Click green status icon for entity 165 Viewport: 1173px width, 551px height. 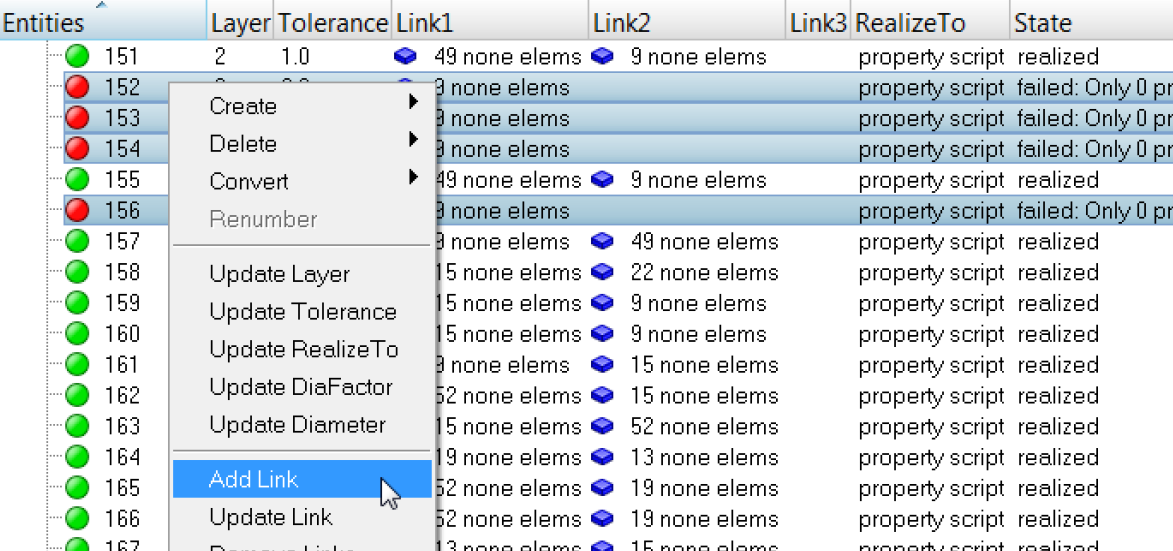(x=78, y=488)
